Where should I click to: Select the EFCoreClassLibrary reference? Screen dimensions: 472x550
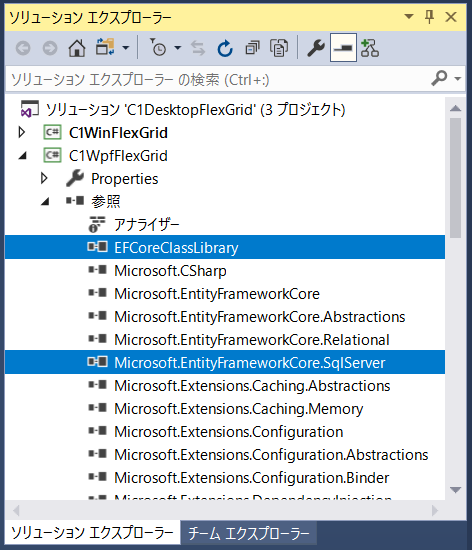176,248
